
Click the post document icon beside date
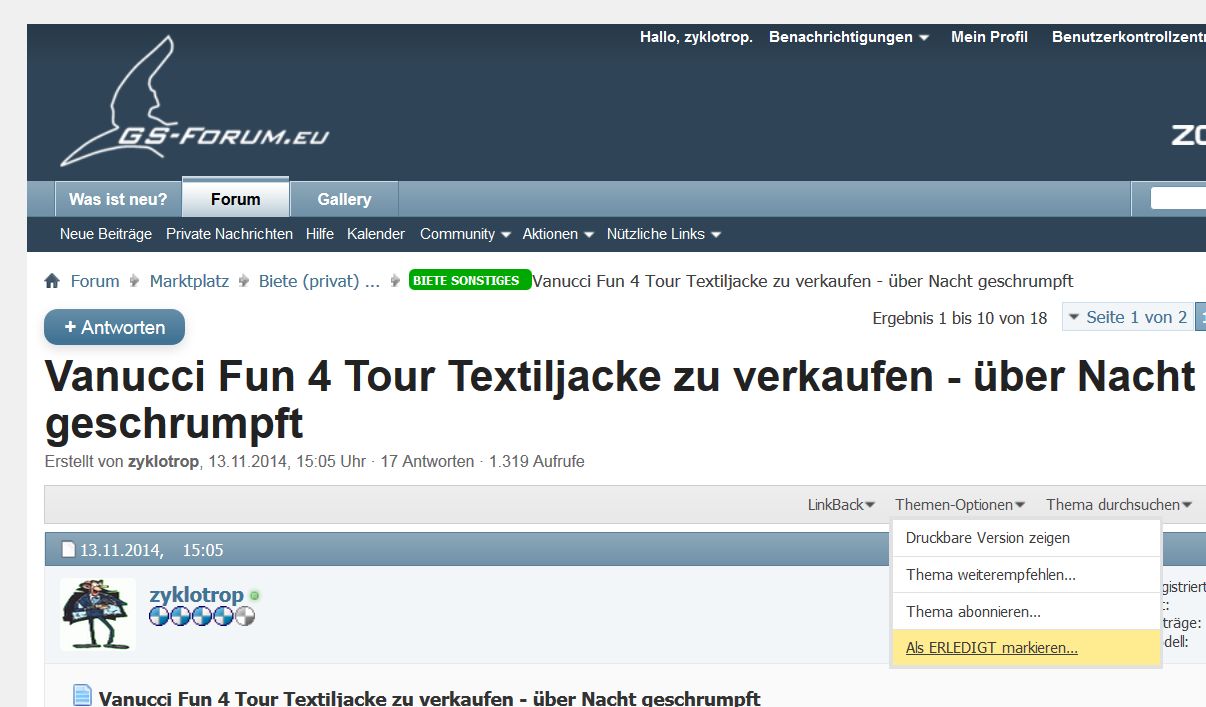tap(68, 550)
